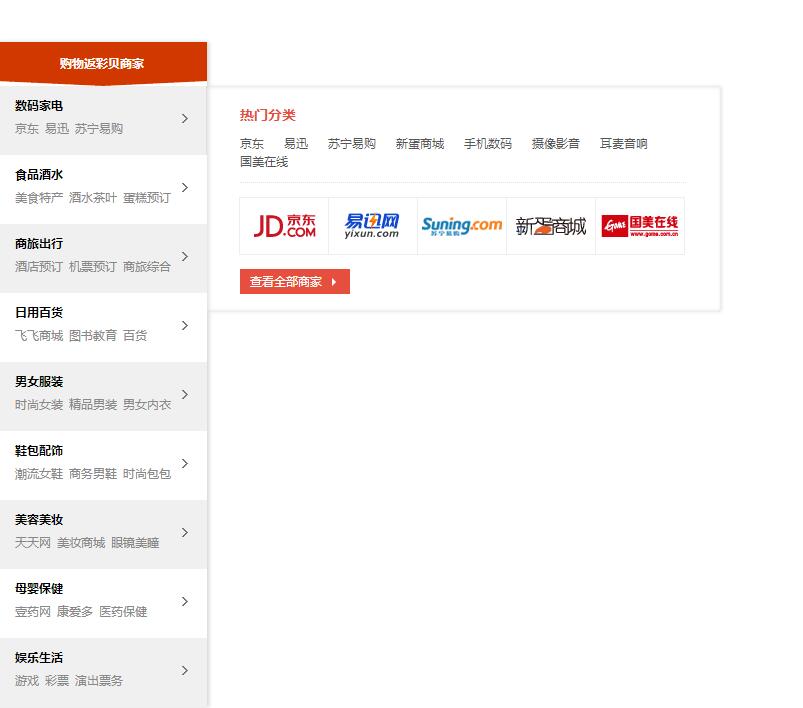Select the Suning.com logo

[461, 226]
